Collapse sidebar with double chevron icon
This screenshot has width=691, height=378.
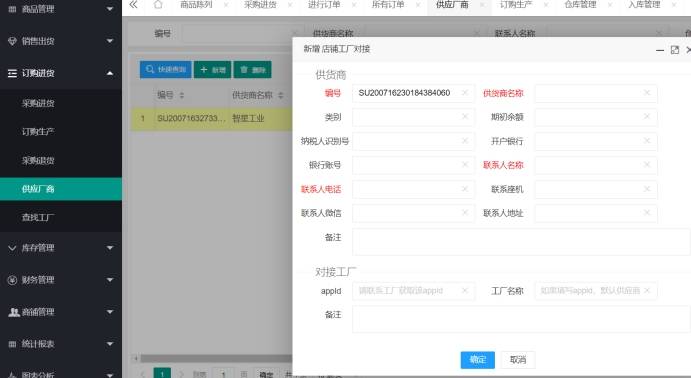(133, 5)
